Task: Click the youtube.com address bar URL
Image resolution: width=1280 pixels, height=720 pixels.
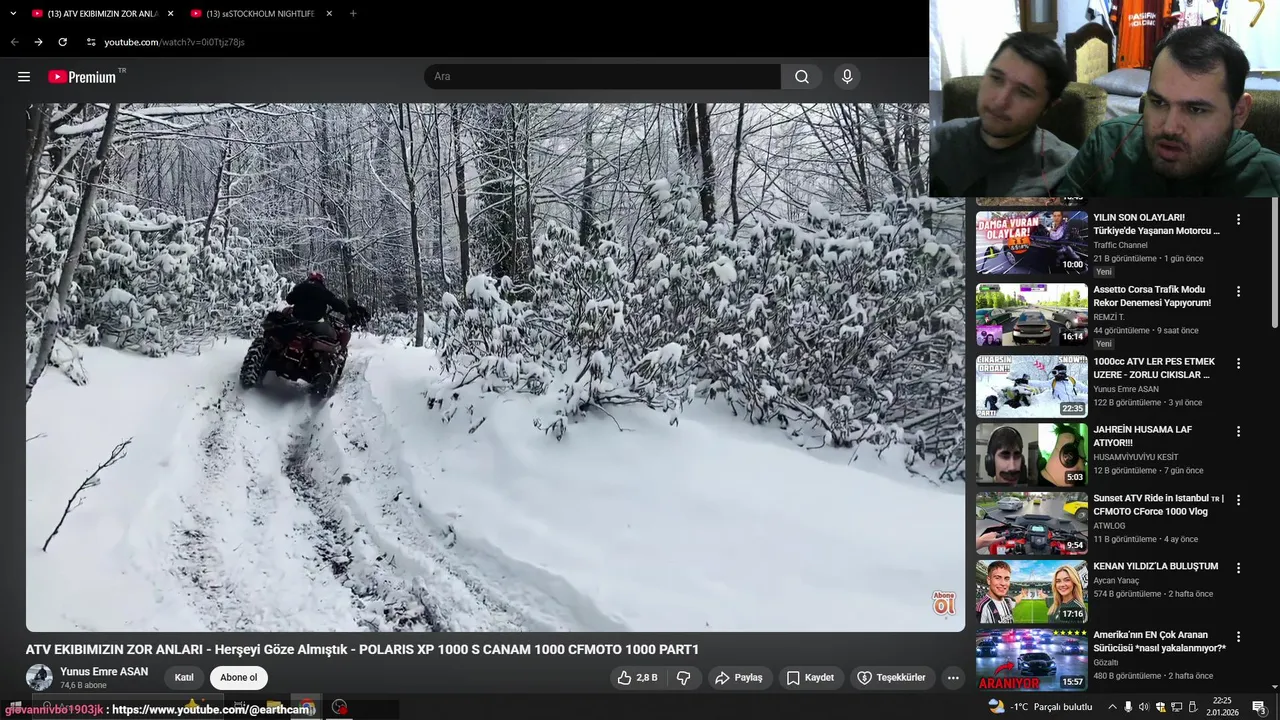Action: [174, 42]
